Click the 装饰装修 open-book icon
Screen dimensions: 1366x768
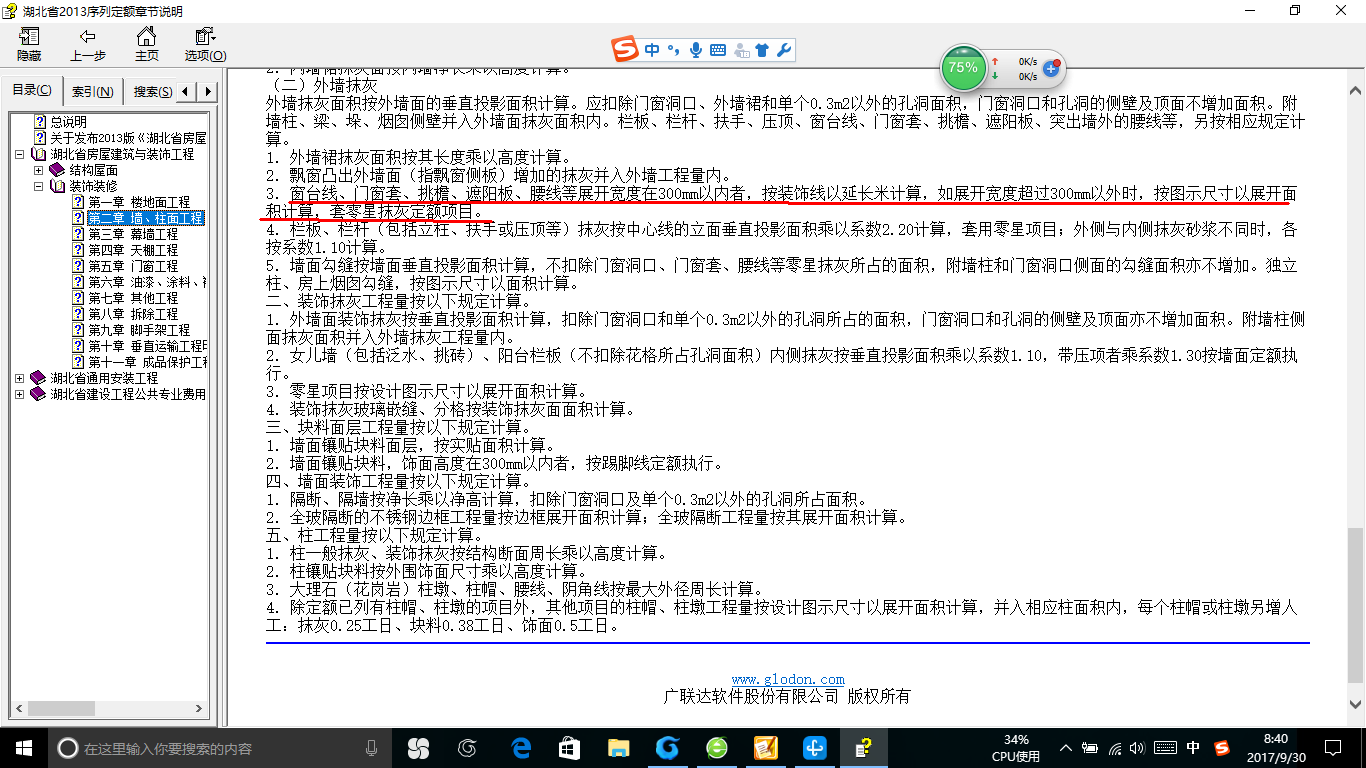56,186
